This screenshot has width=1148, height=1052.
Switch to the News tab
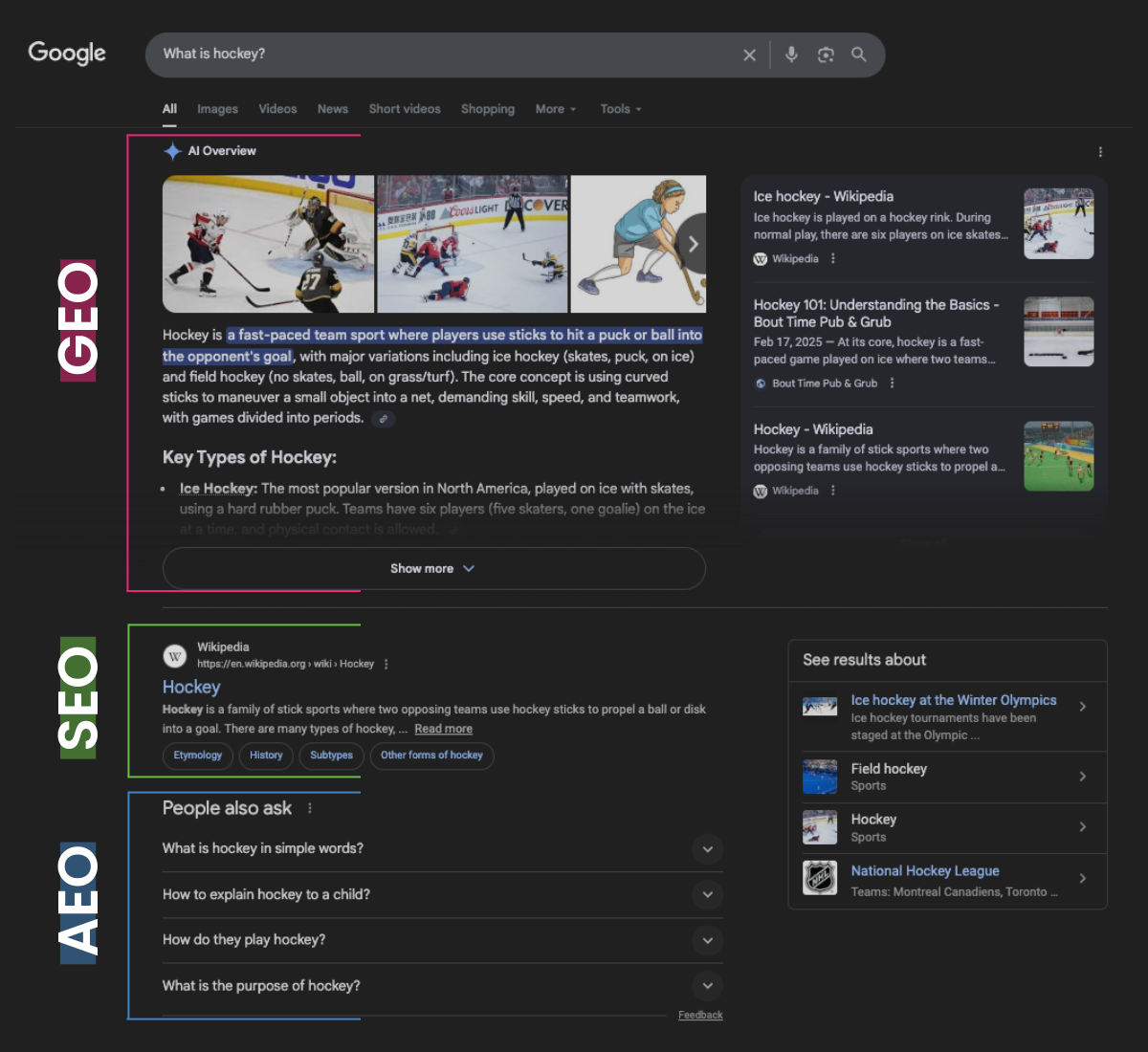[333, 109]
